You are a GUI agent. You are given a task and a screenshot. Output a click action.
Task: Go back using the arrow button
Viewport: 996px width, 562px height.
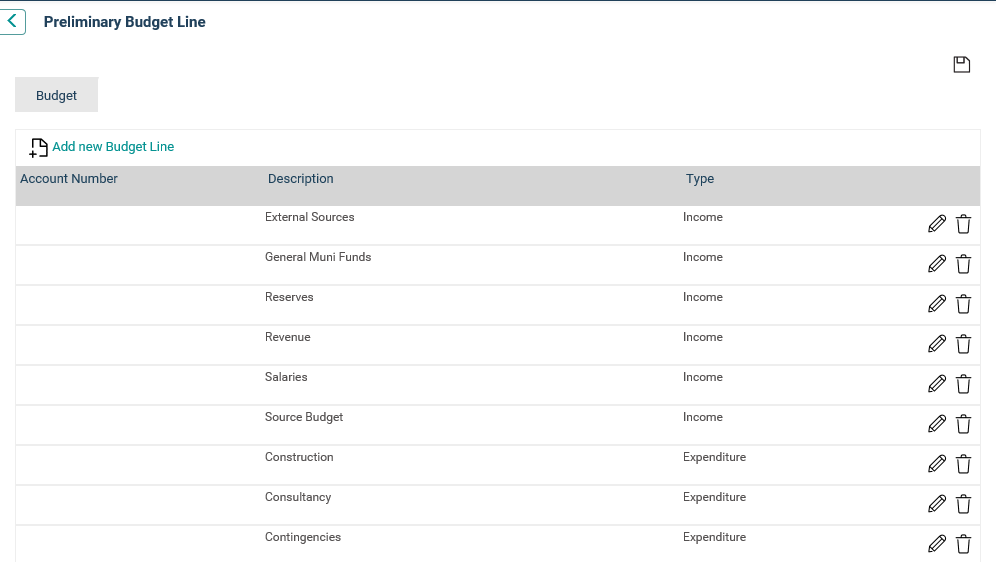pos(12,22)
